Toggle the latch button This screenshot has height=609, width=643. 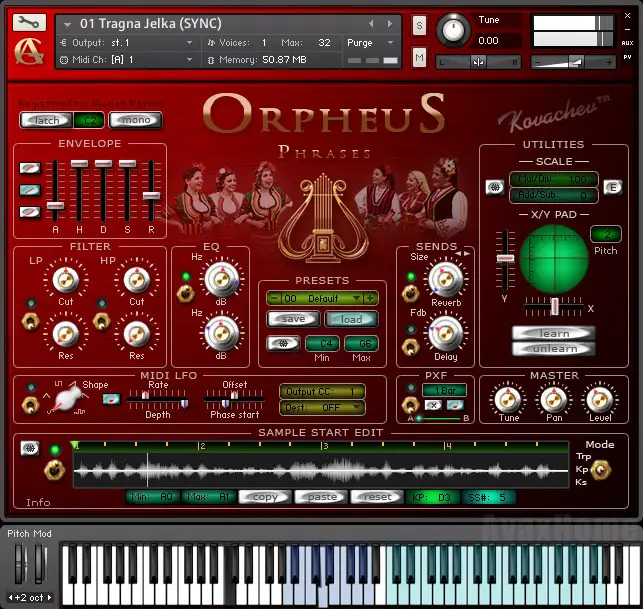[x=46, y=120]
